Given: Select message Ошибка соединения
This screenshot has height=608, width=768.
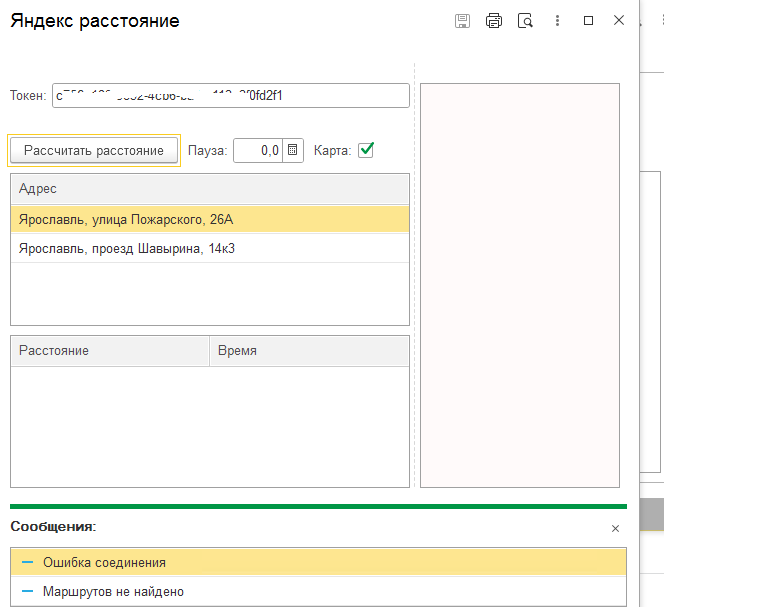Looking at the screenshot, I should pos(318,562).
